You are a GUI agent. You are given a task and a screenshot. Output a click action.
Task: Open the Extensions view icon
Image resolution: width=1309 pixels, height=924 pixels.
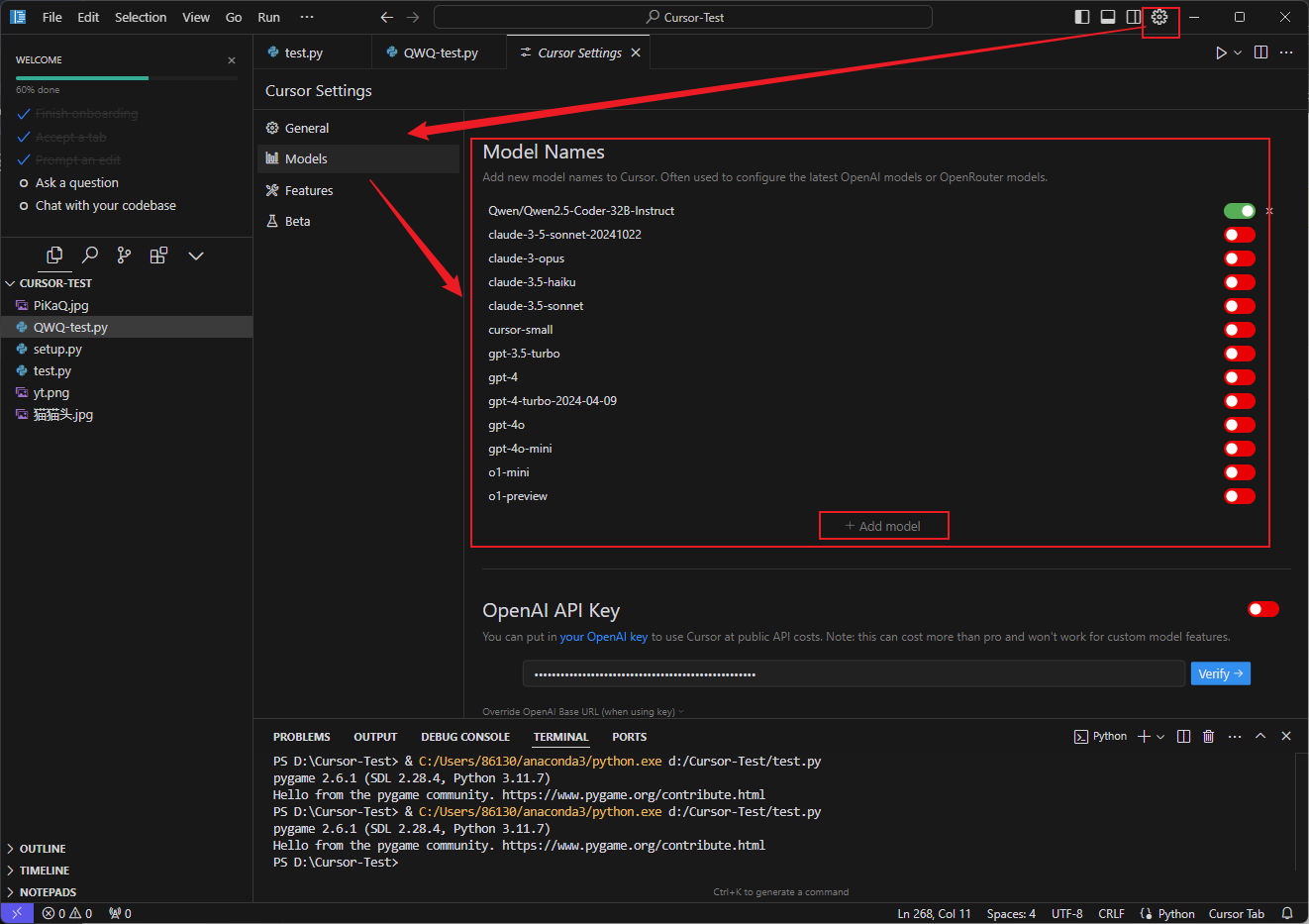(158, 256)
